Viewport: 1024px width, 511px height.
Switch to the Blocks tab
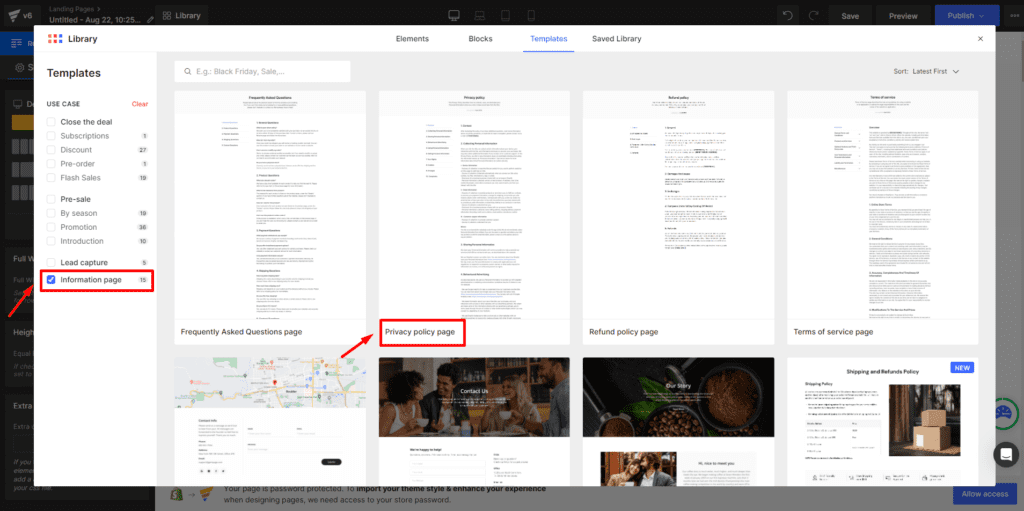click(x=480, y=39)
